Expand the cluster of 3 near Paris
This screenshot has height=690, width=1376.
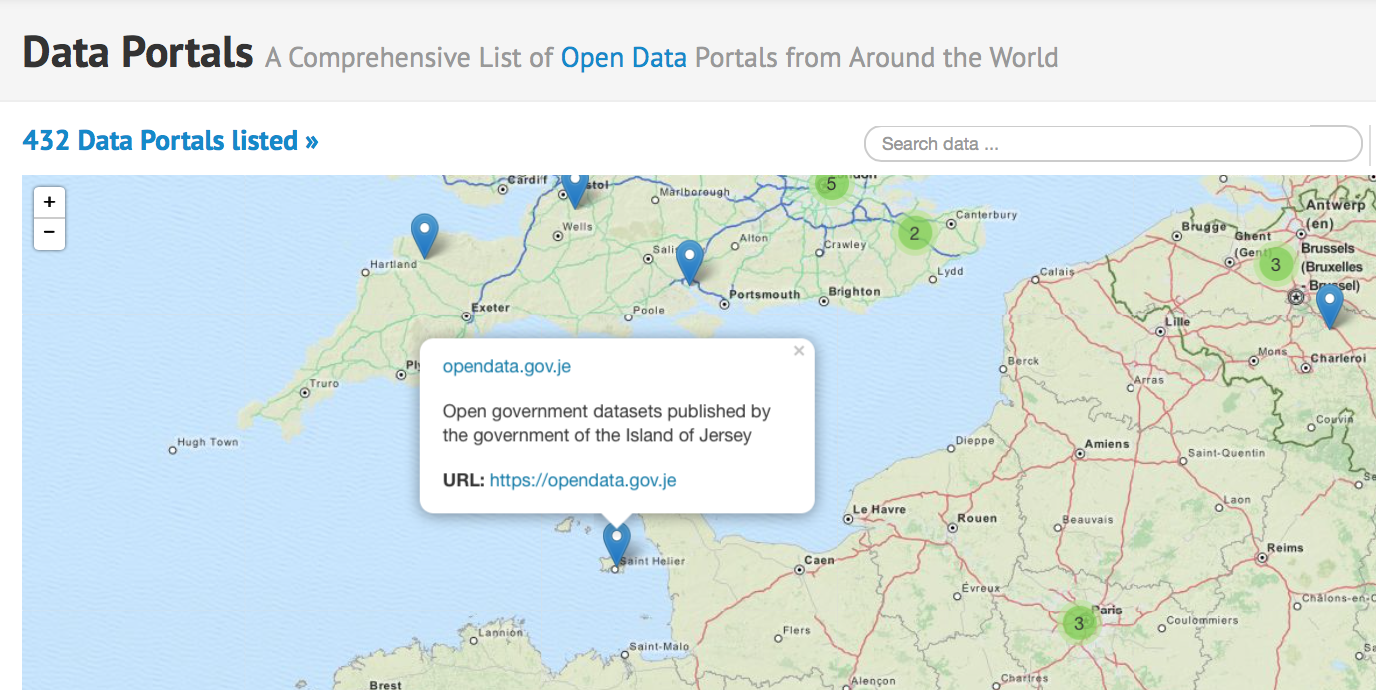tap(1078, 624)
